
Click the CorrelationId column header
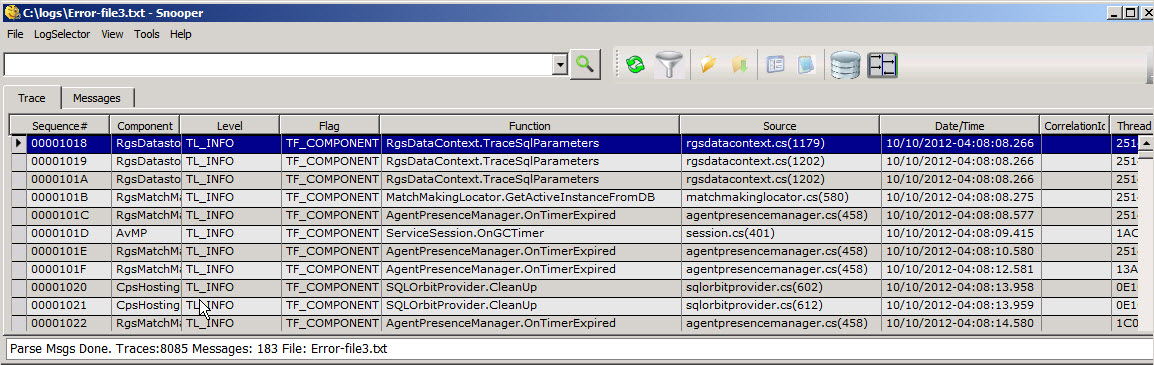(1075, 126)
